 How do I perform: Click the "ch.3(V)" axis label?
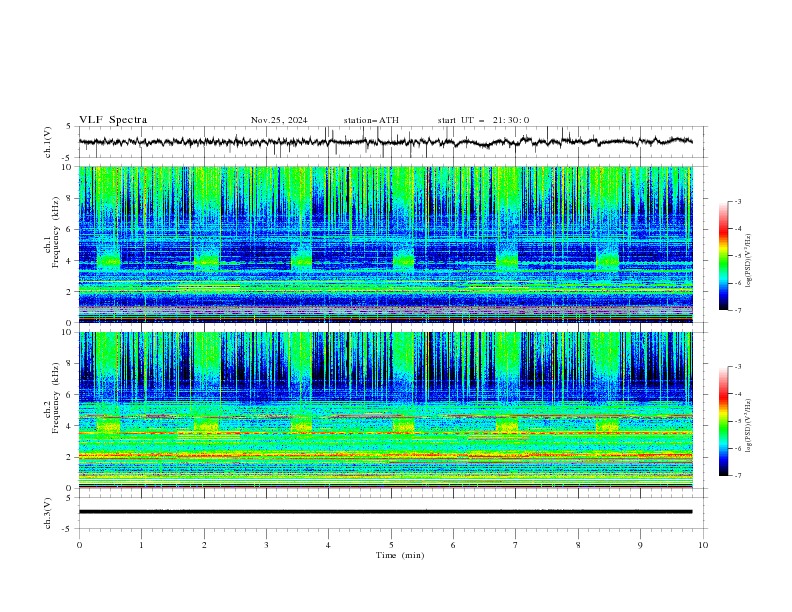click(48, 513)
